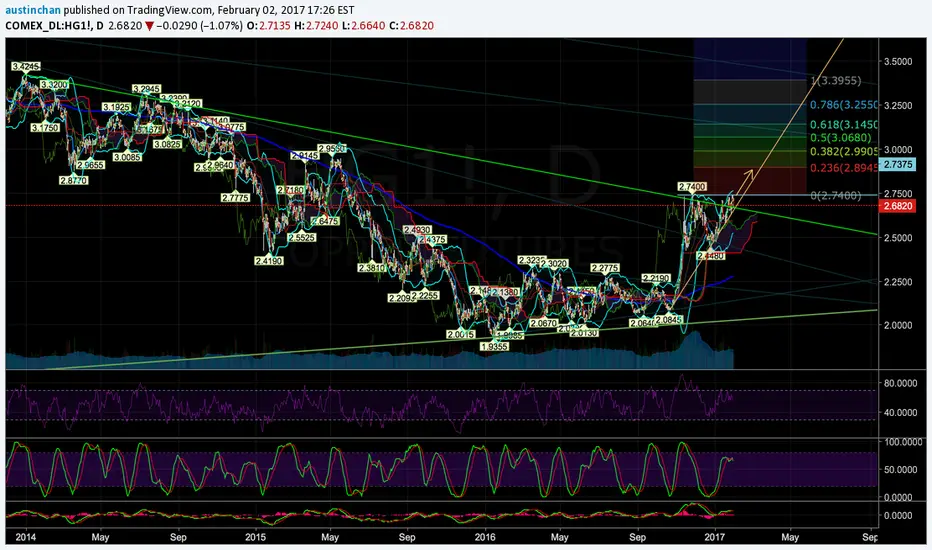Click the 2.3020 pivot high label
This screenshot has height=550, width=932.
(x=553, y=263)
